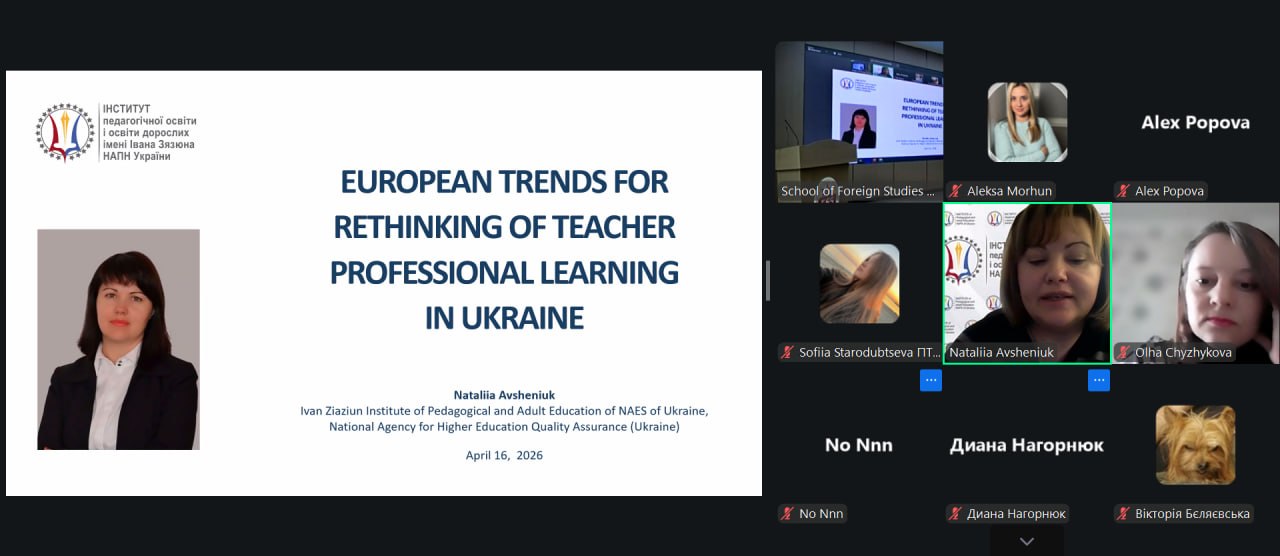
Task: Click muted microphone icon beside Диана Нагорнюк
Action: (957, 514)
